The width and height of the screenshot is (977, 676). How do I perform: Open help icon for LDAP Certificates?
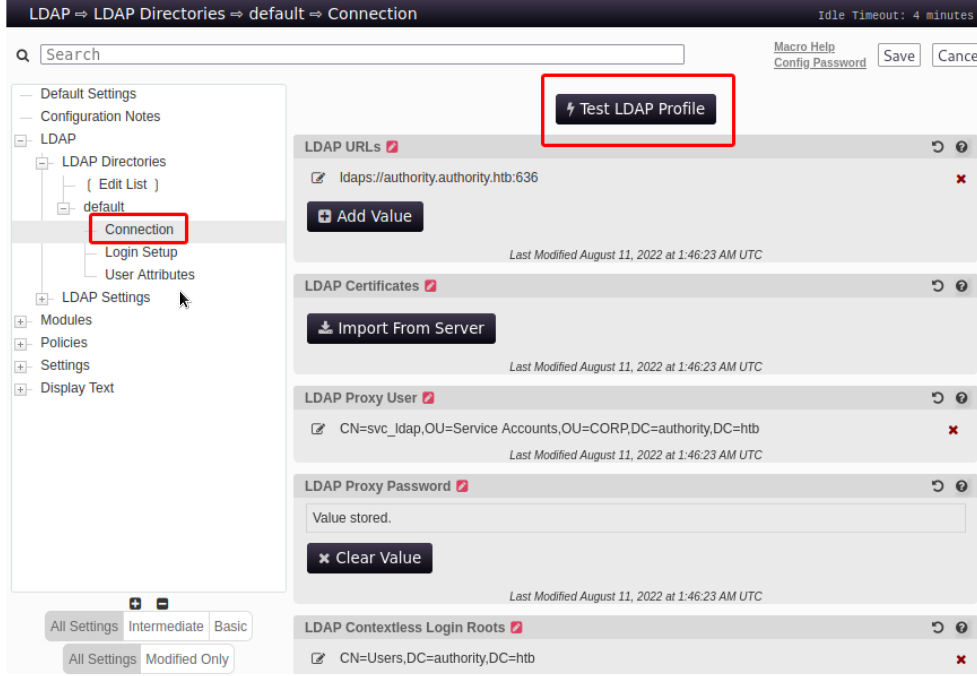click(961, 286)
